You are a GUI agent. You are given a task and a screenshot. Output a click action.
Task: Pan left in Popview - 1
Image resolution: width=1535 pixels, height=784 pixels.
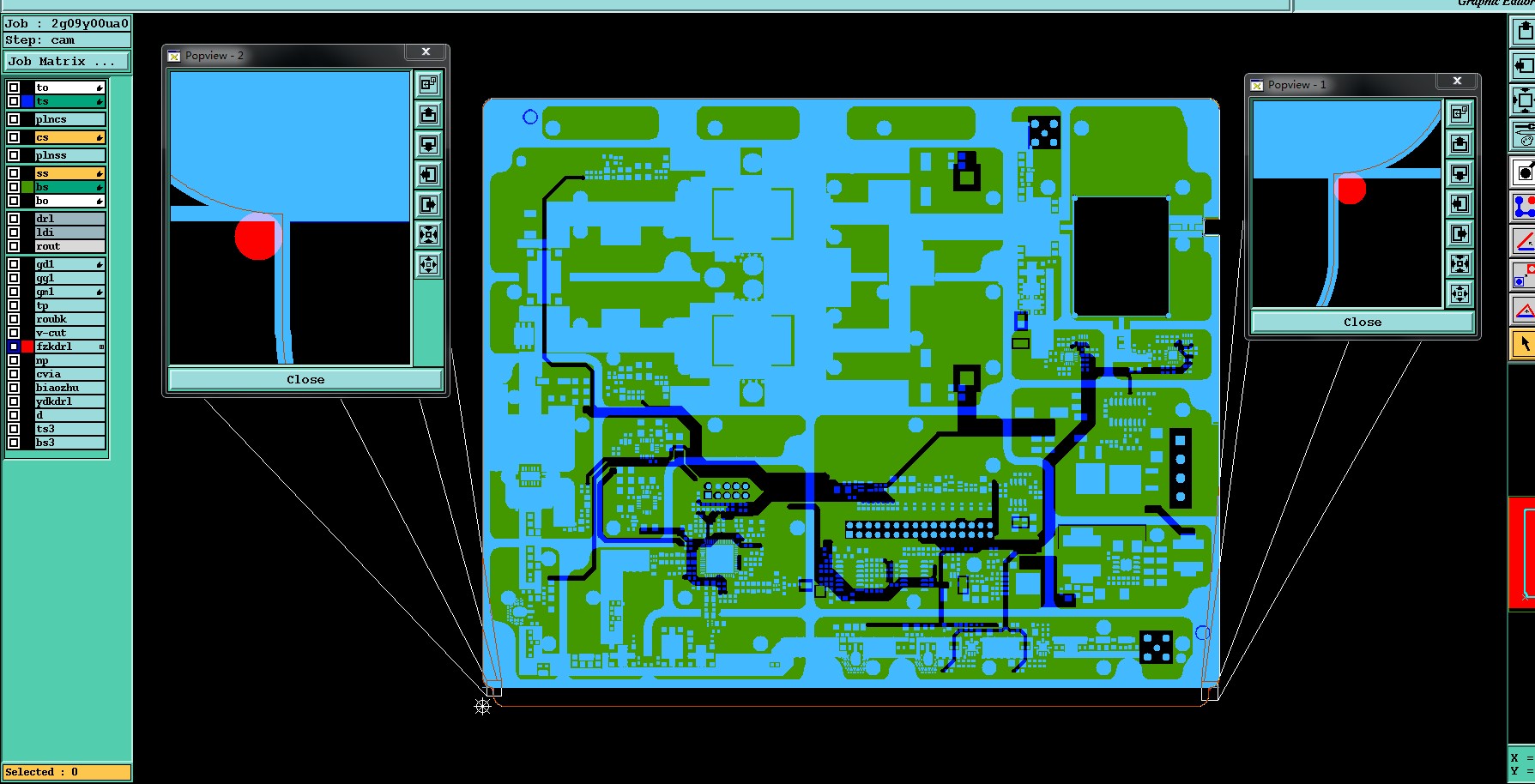[x=1459, y=203]
